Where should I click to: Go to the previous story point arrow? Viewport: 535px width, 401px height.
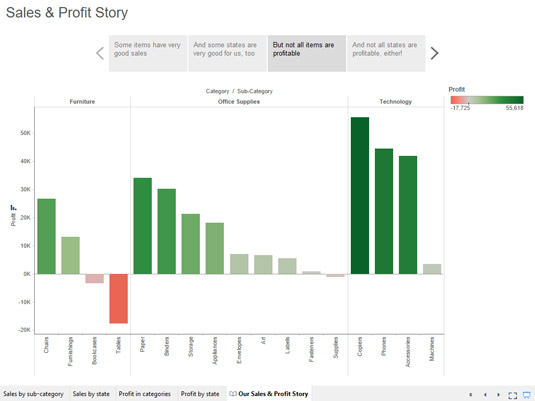pyautogui.click(x=100, y=53)
